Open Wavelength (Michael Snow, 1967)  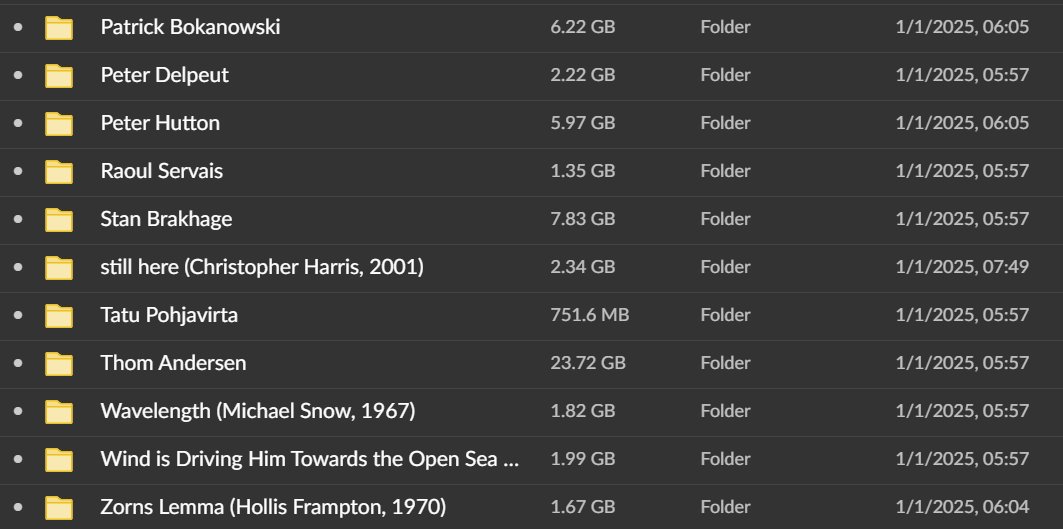pos(257,411)
